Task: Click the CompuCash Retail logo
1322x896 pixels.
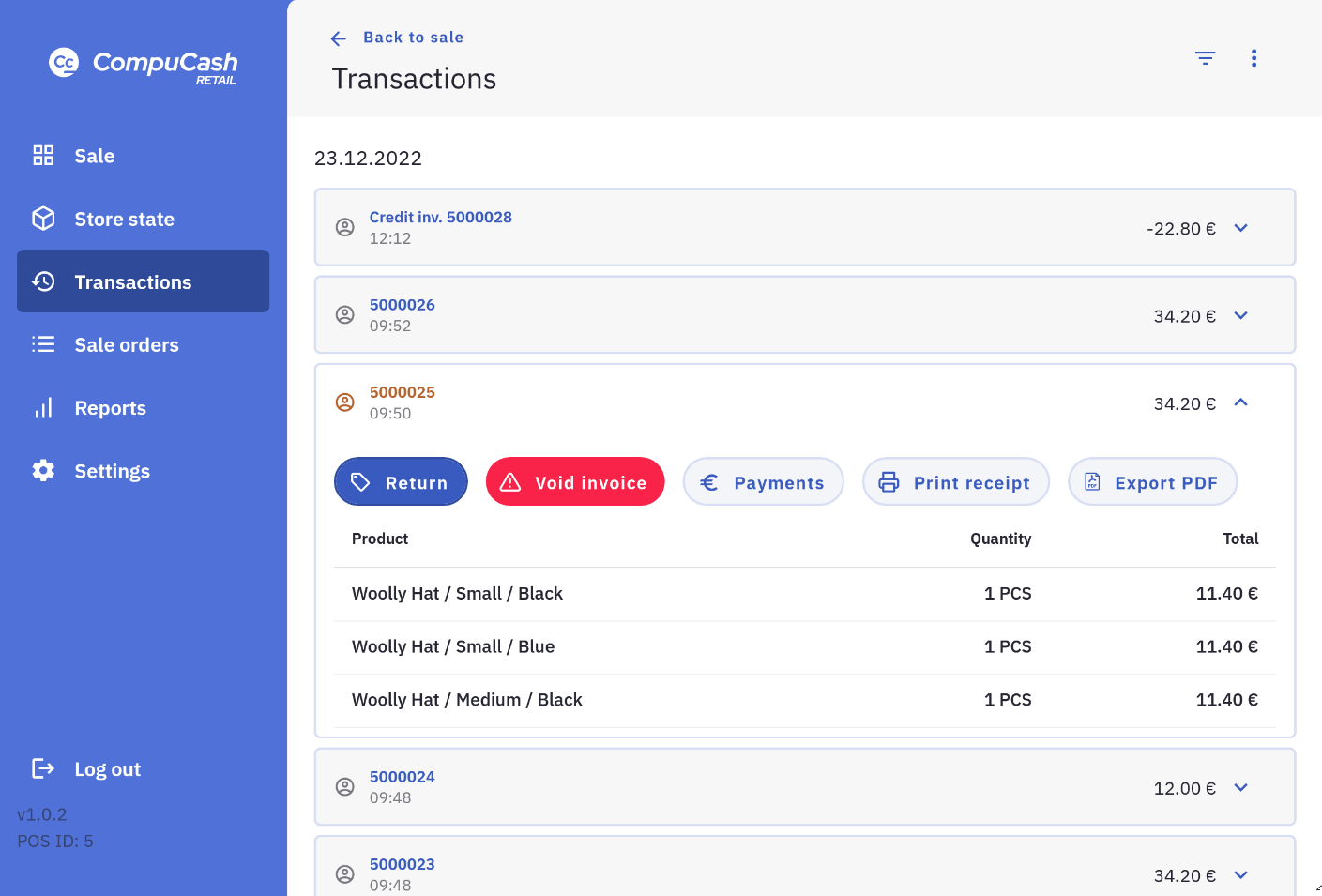Action: (143, 65)
